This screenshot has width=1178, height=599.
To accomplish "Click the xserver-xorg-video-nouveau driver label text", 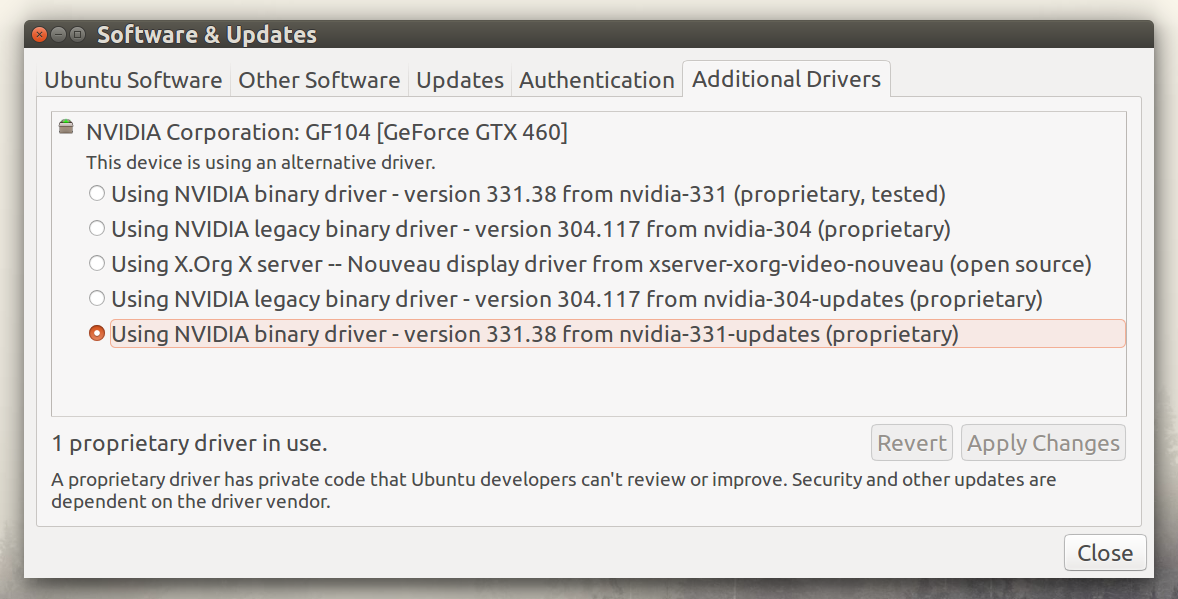I will click(x=601, y=264).
